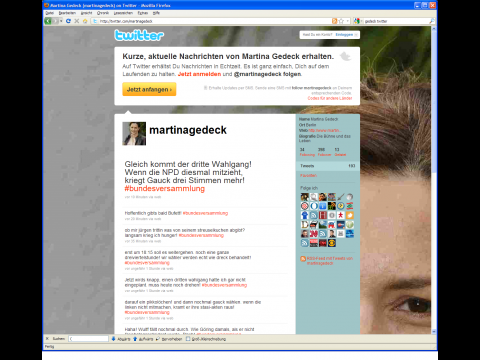Open the Bearbeiten menu
The height and width of the screenshot is (360, 480).
coord(67,13)
